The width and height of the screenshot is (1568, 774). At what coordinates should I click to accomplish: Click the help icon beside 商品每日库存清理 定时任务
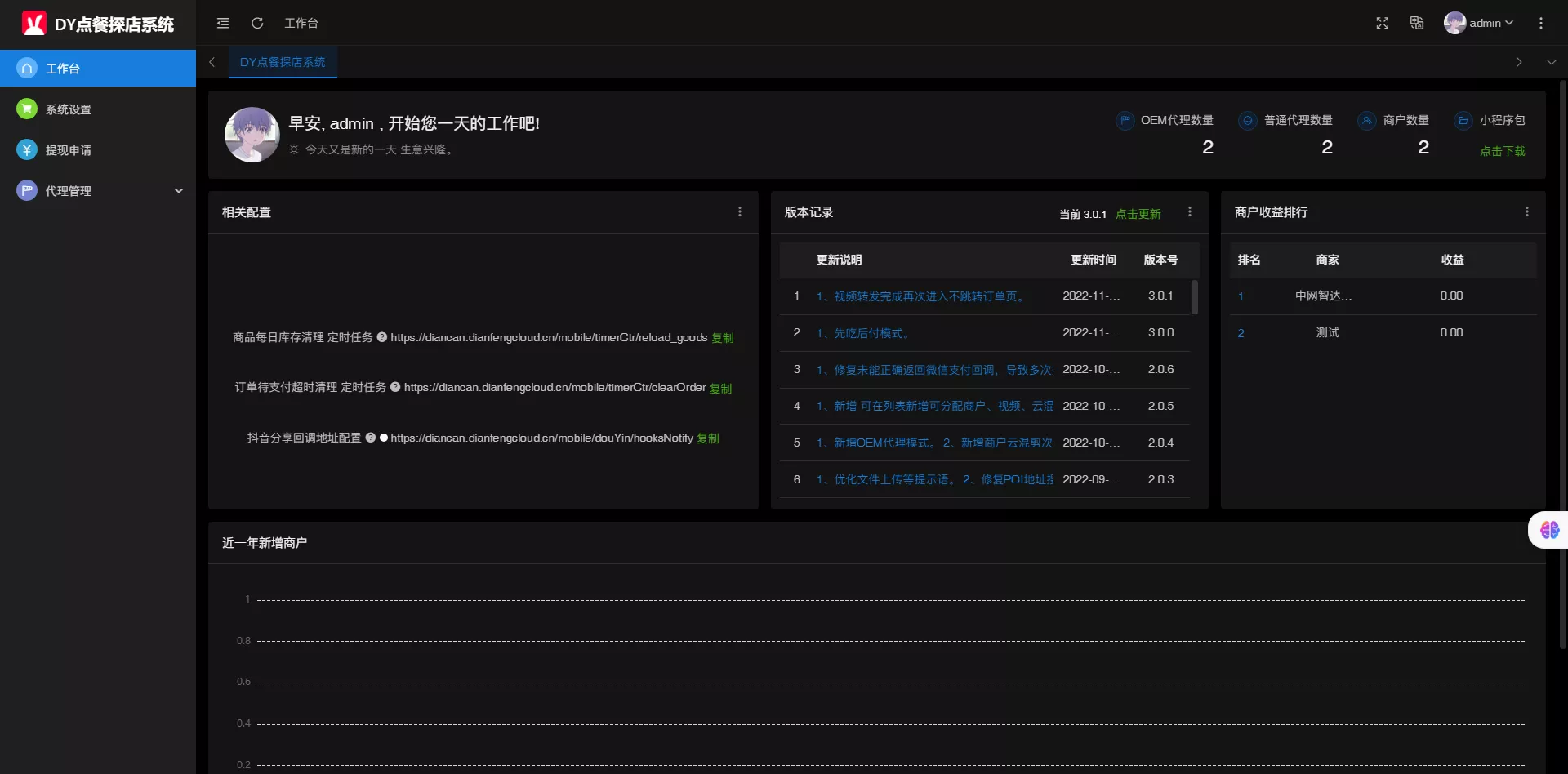tap(381, 337)
